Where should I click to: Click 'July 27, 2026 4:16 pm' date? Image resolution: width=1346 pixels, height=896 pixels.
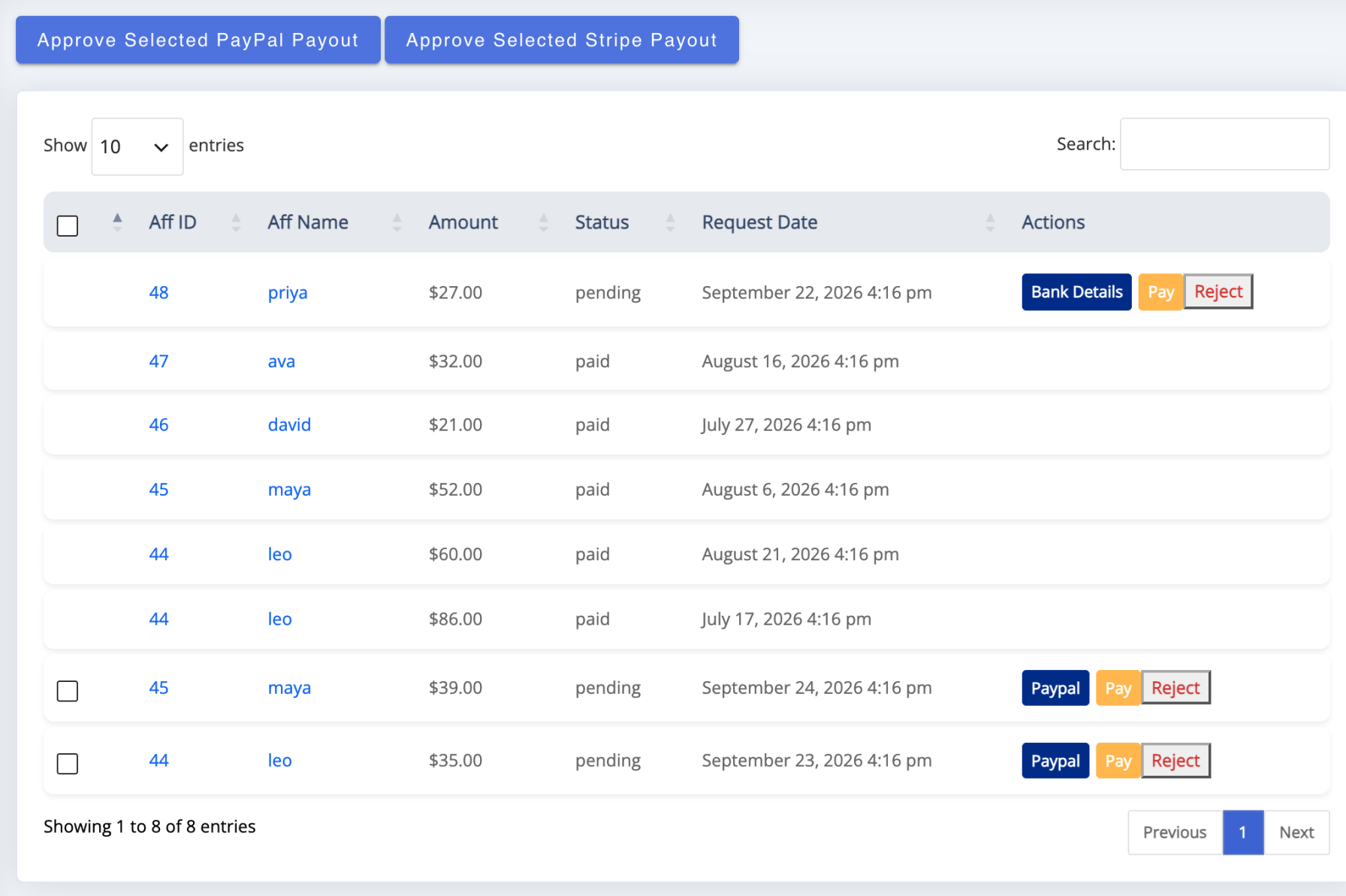786,424
